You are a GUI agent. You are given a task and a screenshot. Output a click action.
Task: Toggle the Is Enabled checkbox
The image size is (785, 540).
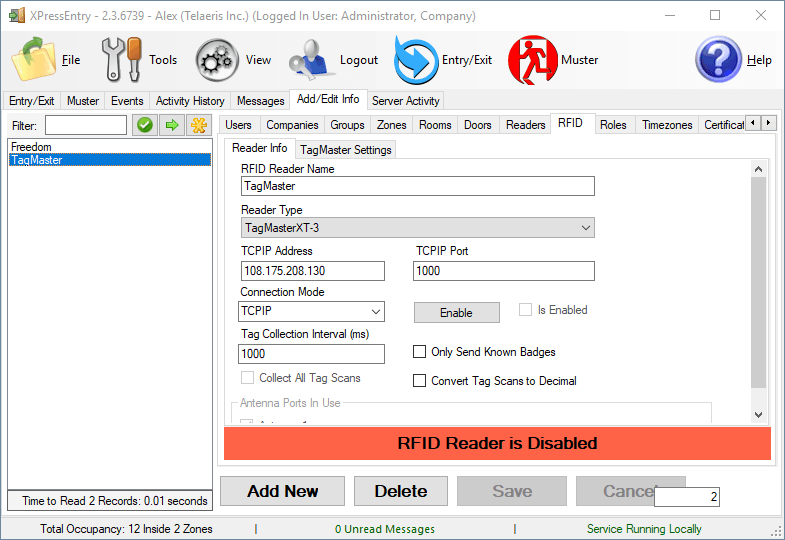point(525,310)
